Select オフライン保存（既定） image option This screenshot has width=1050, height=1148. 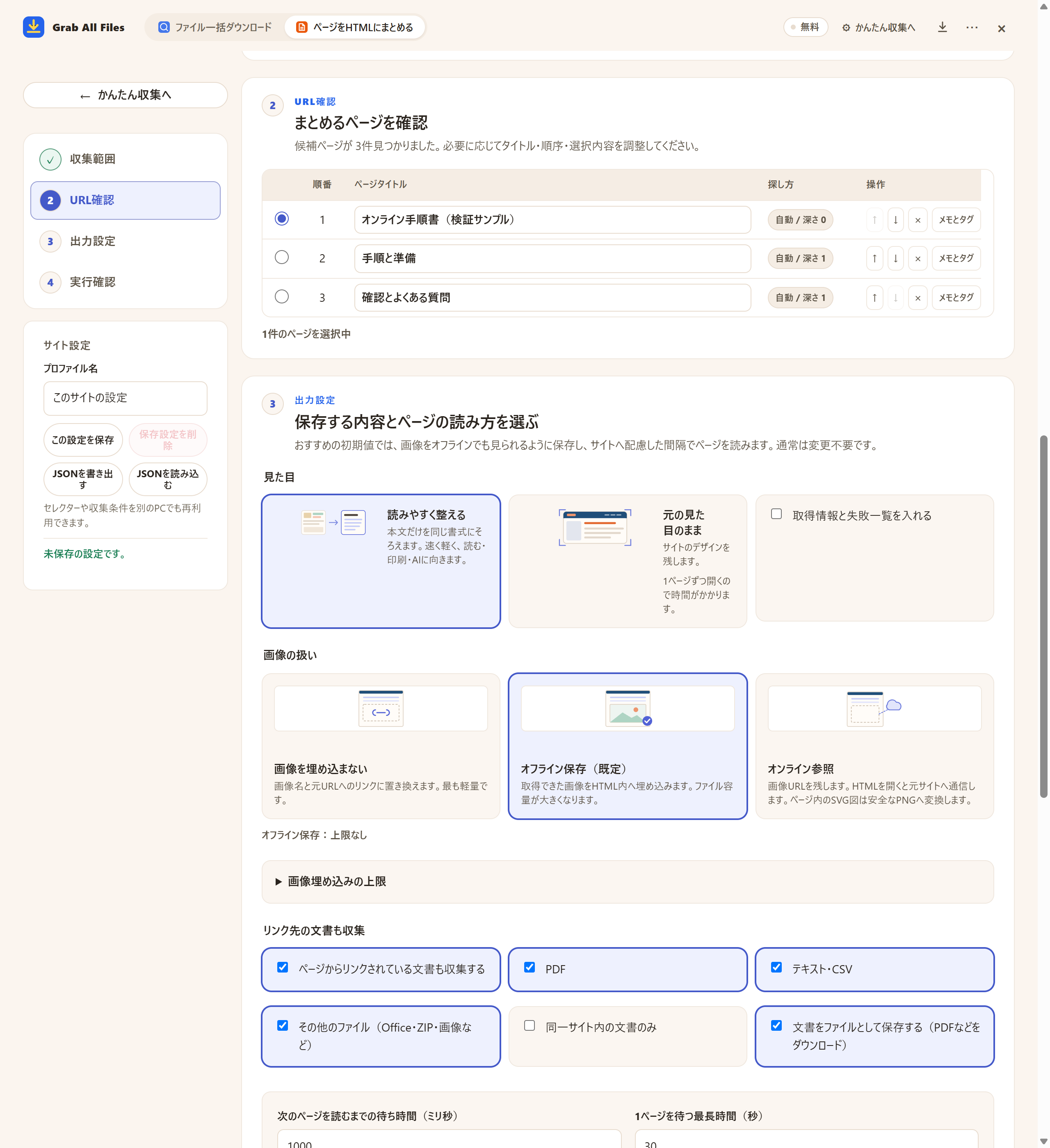(x=627, y=746)
